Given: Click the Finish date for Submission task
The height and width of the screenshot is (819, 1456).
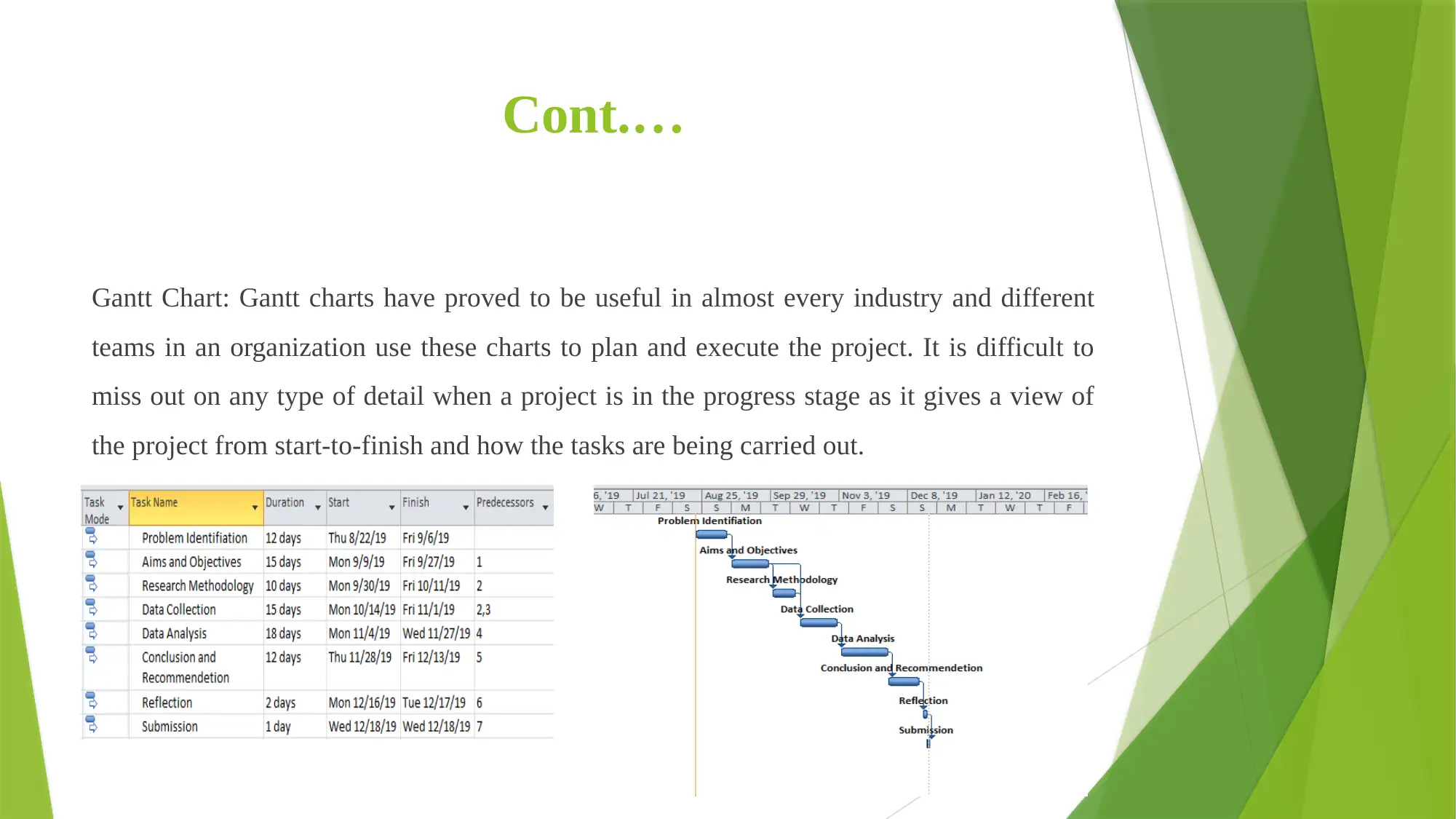Looking at the screenshot, I should pyautogui.click(x=435, y=726).
